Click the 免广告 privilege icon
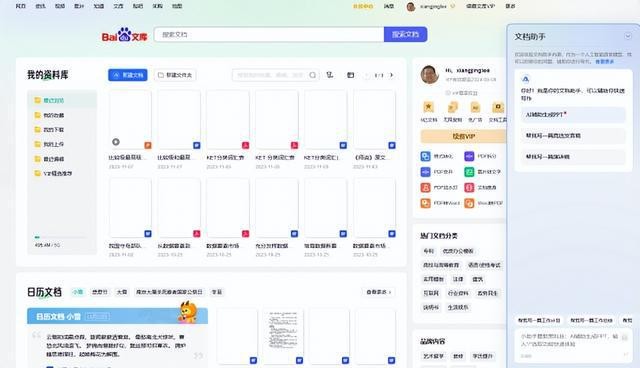The image size is (640, 368). pyautogui.click(x=475, y=107)
